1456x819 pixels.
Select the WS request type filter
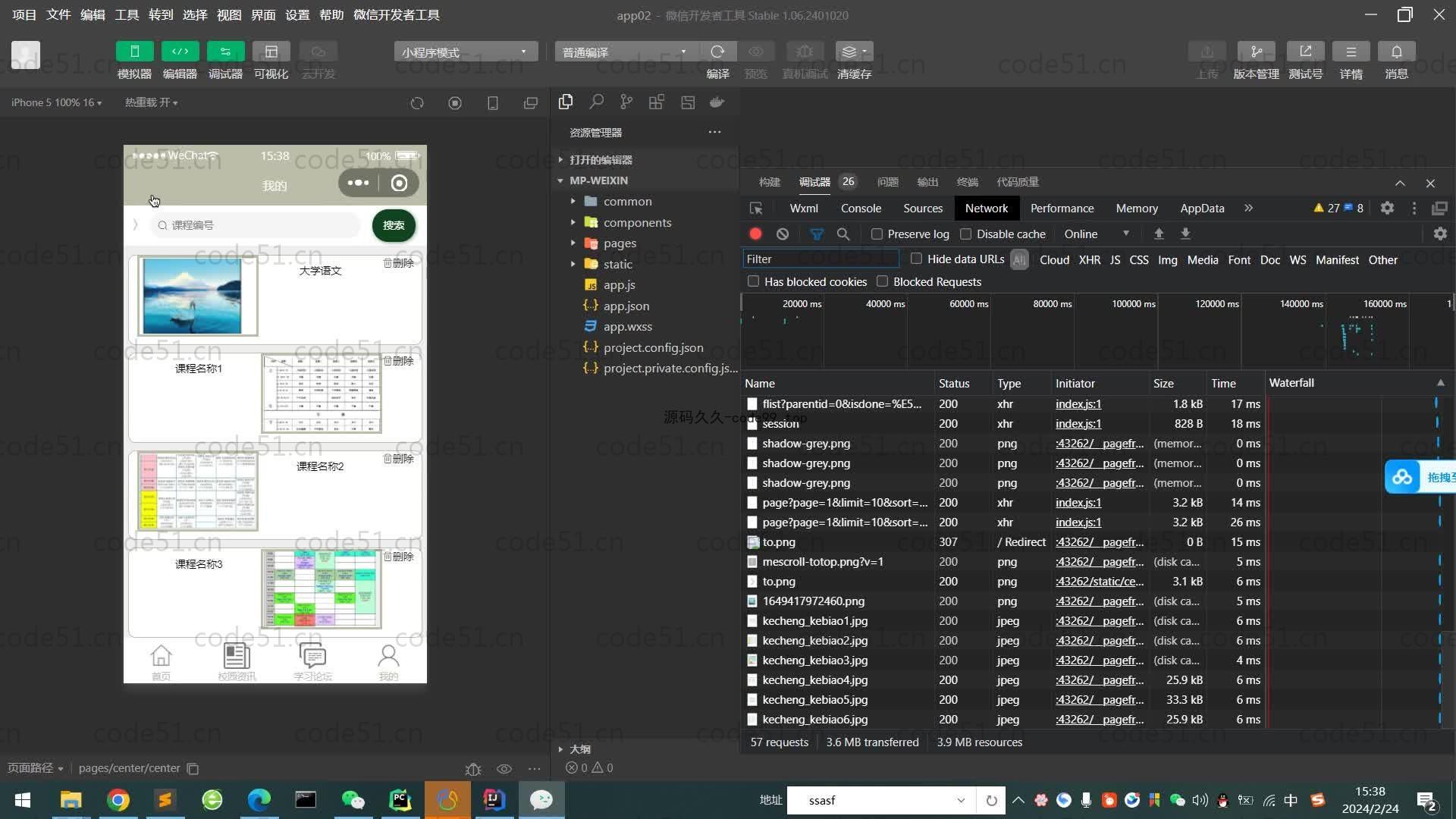pos(1298,260)
